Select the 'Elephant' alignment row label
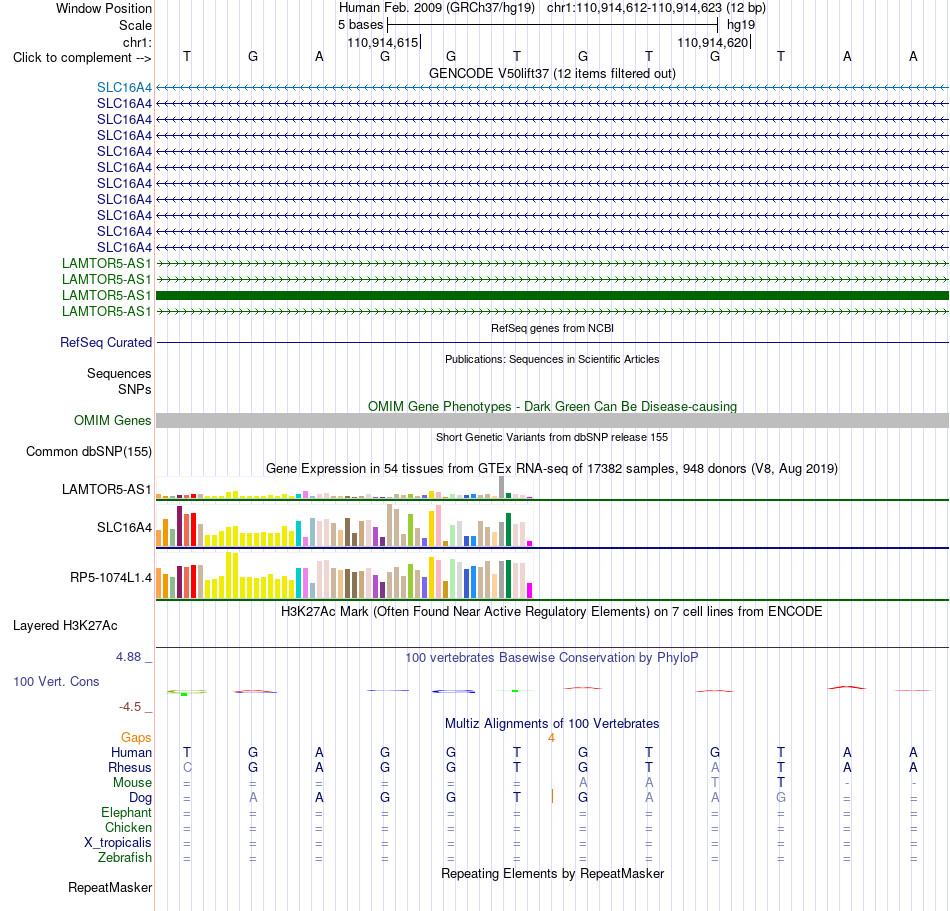 coord(126,812)
